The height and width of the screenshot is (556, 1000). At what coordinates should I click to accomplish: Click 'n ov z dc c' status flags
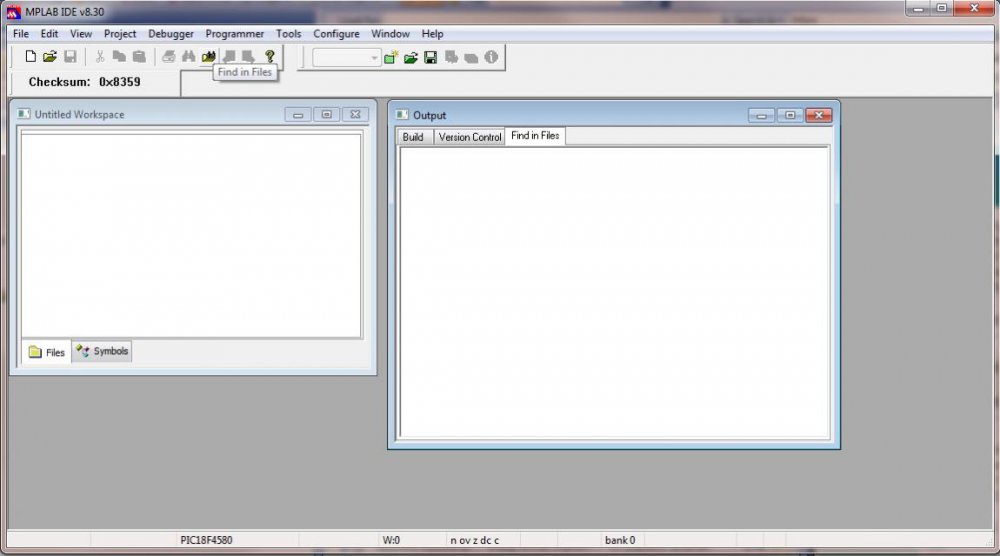point(474,540)
